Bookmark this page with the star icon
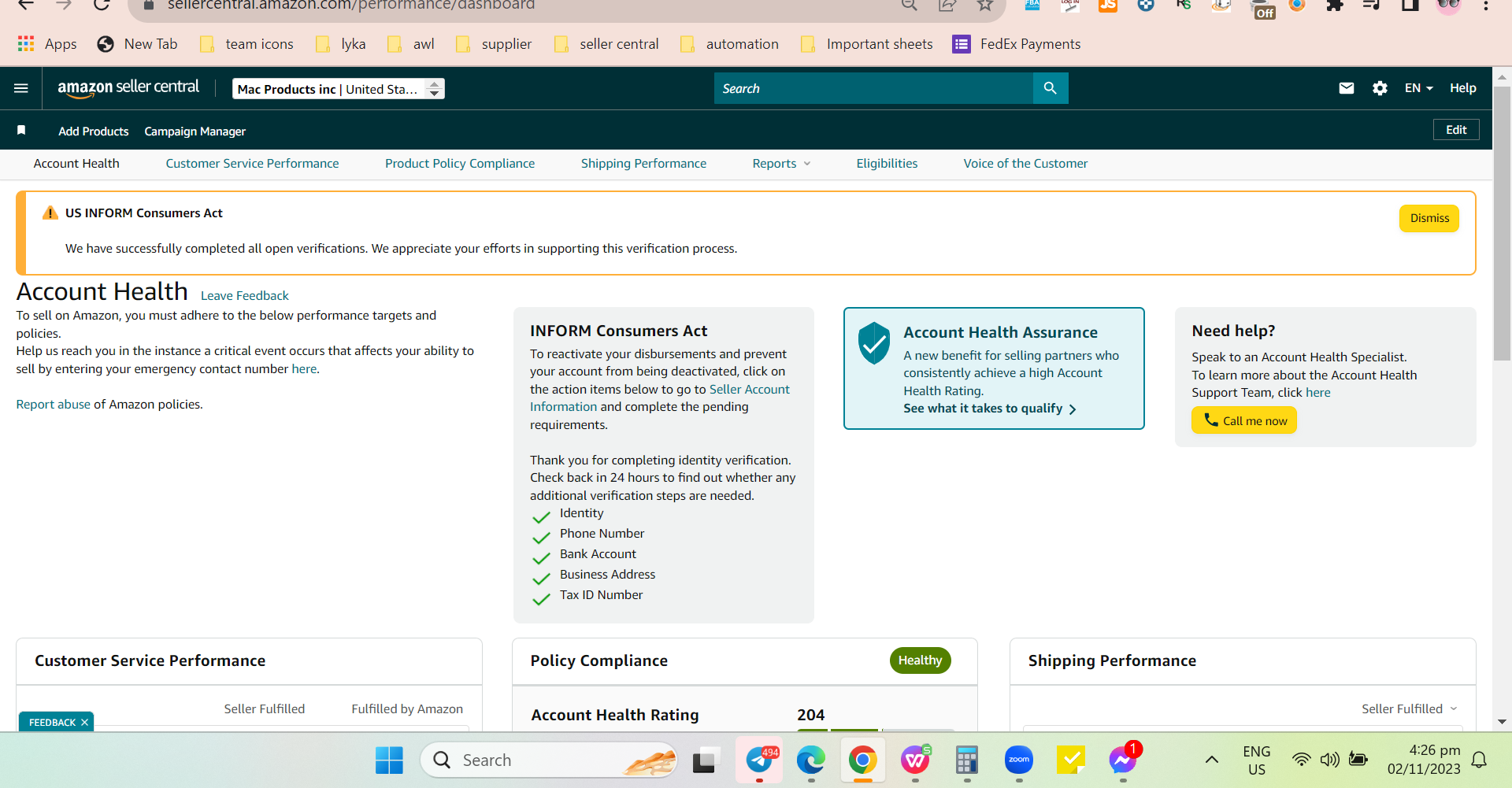The width and height of the screenshot is (1512, 788). click(985, 6)
